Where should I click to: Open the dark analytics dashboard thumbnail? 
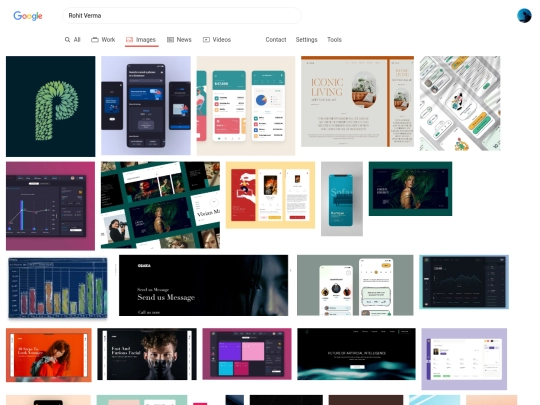click(464, 282)
